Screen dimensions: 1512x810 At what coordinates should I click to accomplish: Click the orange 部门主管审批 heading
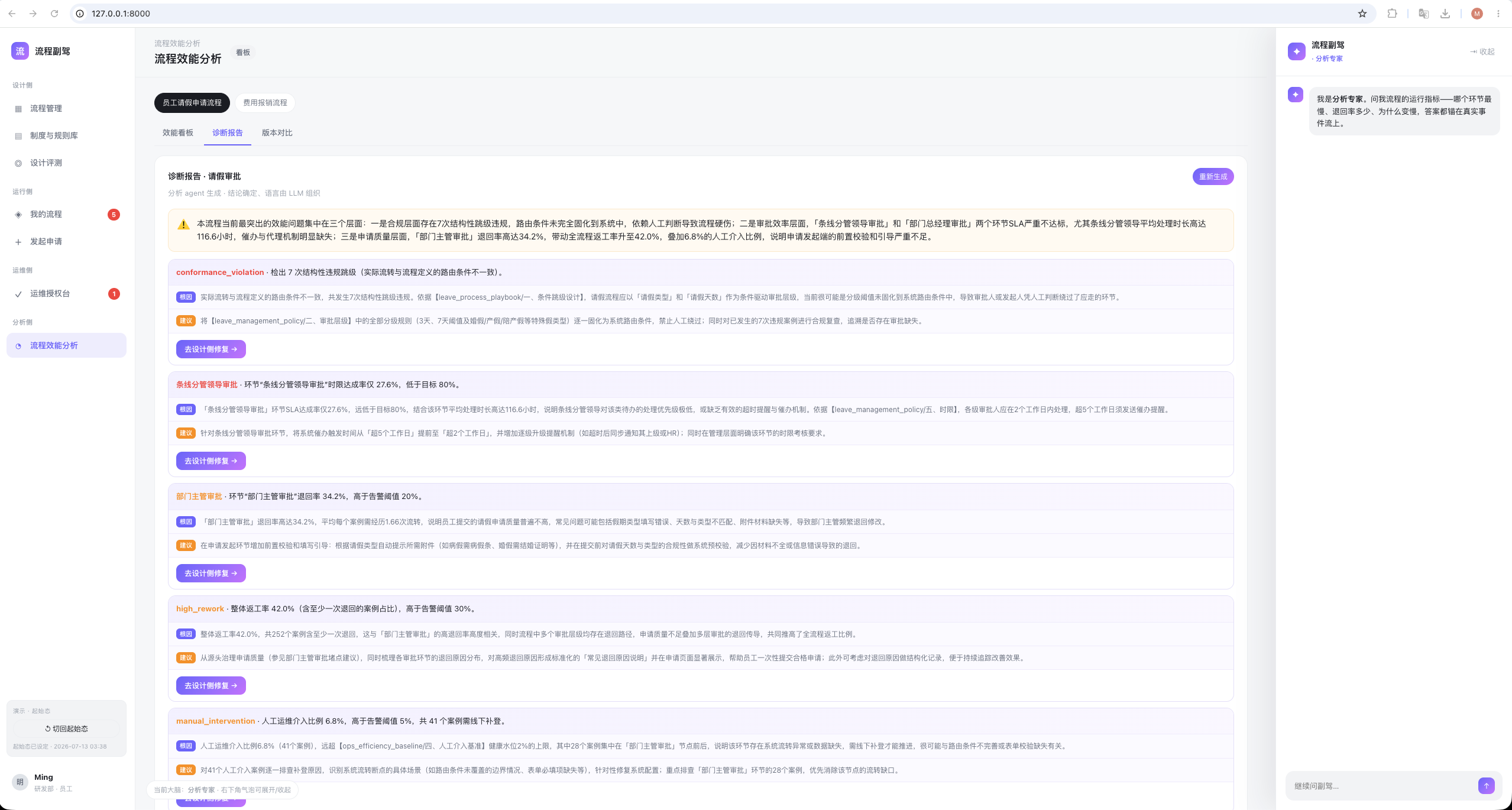point(199,497)
